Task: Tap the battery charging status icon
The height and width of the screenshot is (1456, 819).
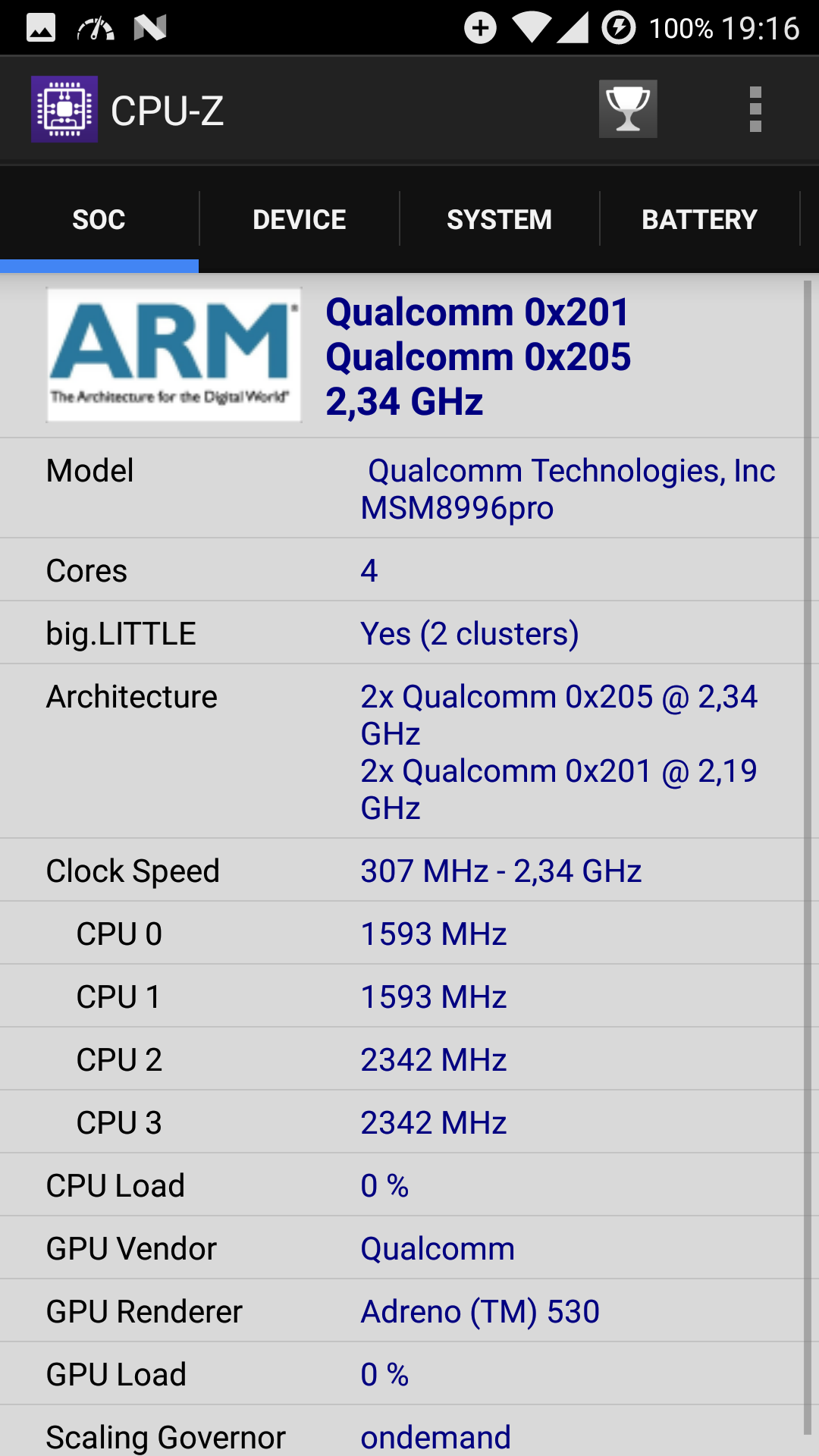Action: point(619,28)
